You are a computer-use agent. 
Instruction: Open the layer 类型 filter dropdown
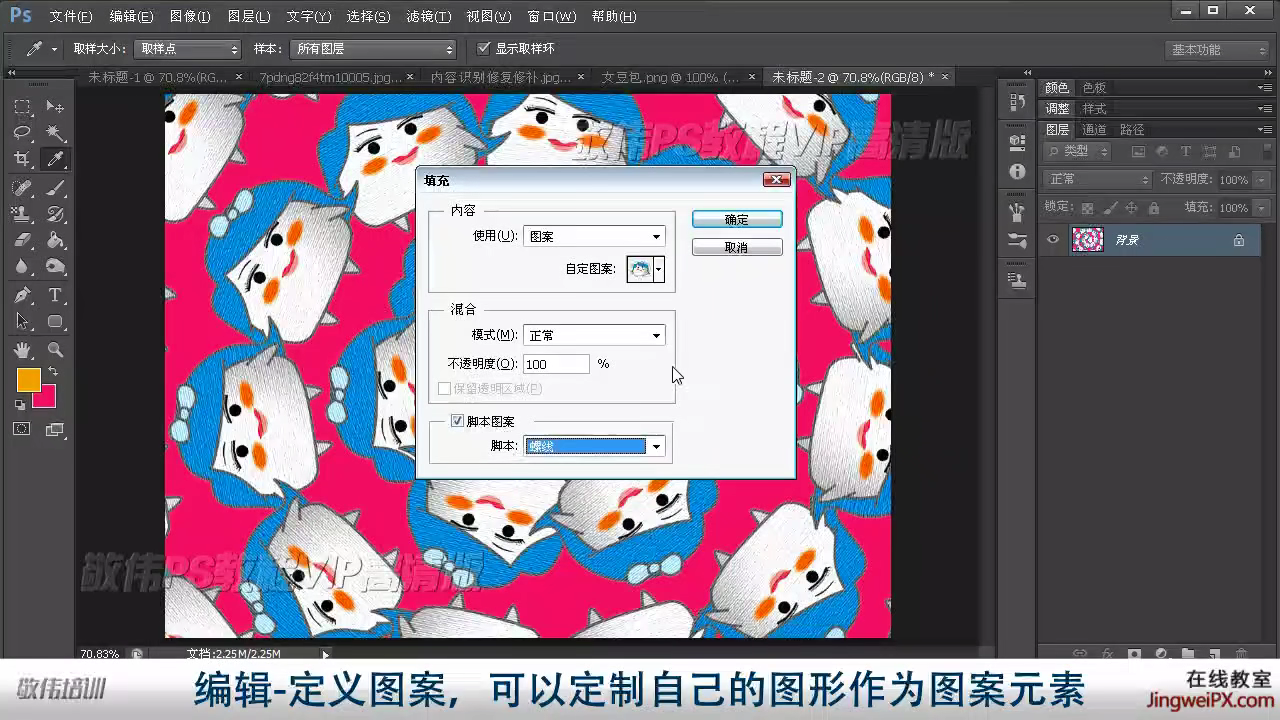(1078, 152)
